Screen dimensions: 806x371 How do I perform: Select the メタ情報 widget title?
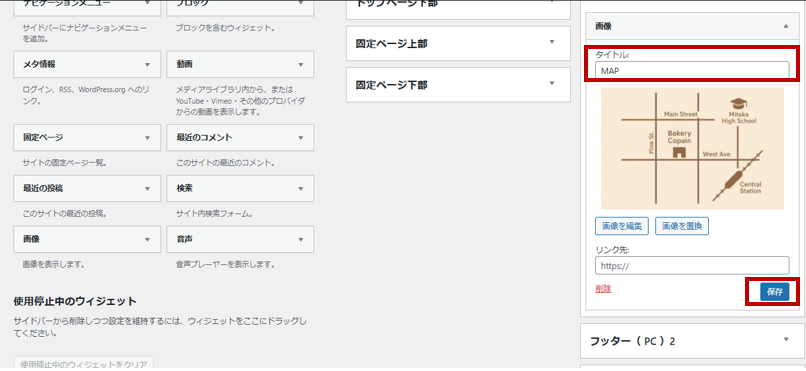pos(39,65)
